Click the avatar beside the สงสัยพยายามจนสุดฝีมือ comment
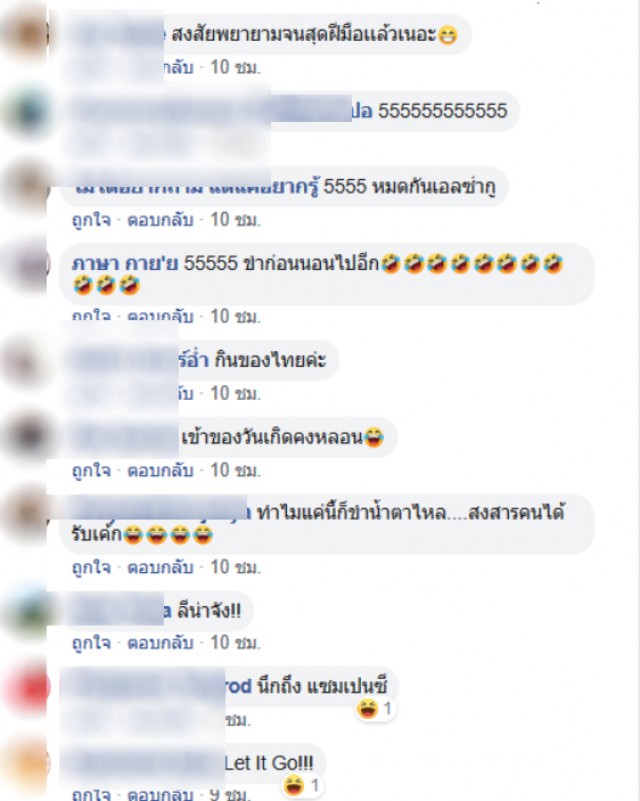The height and width of the screenshot is (801, 640). (x=27, y=34)
